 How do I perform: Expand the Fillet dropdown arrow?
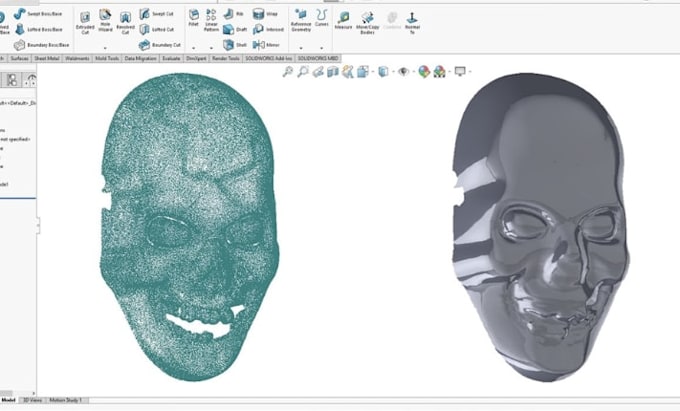pos(193,48)
